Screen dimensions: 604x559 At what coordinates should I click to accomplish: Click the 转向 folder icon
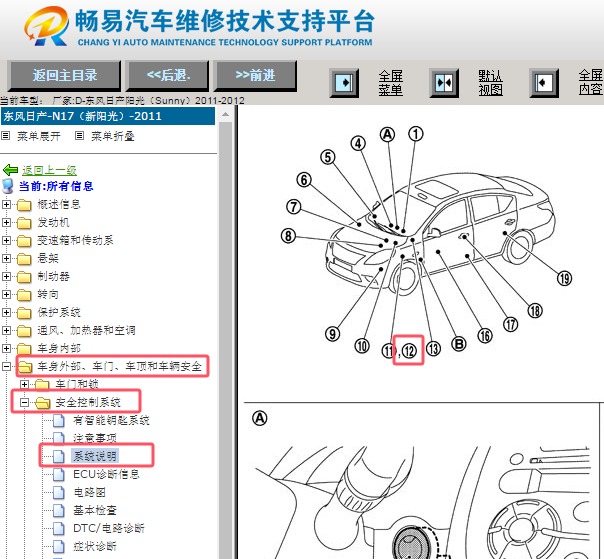(24, 295)
